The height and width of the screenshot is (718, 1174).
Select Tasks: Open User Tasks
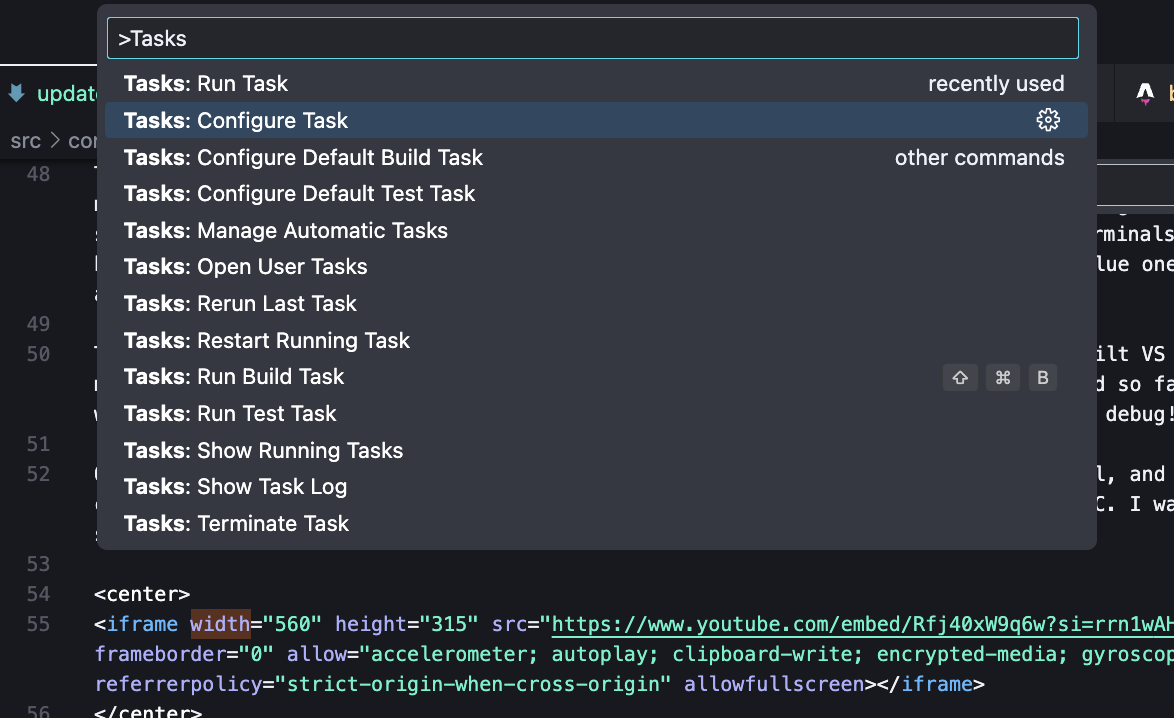(245, 267)
